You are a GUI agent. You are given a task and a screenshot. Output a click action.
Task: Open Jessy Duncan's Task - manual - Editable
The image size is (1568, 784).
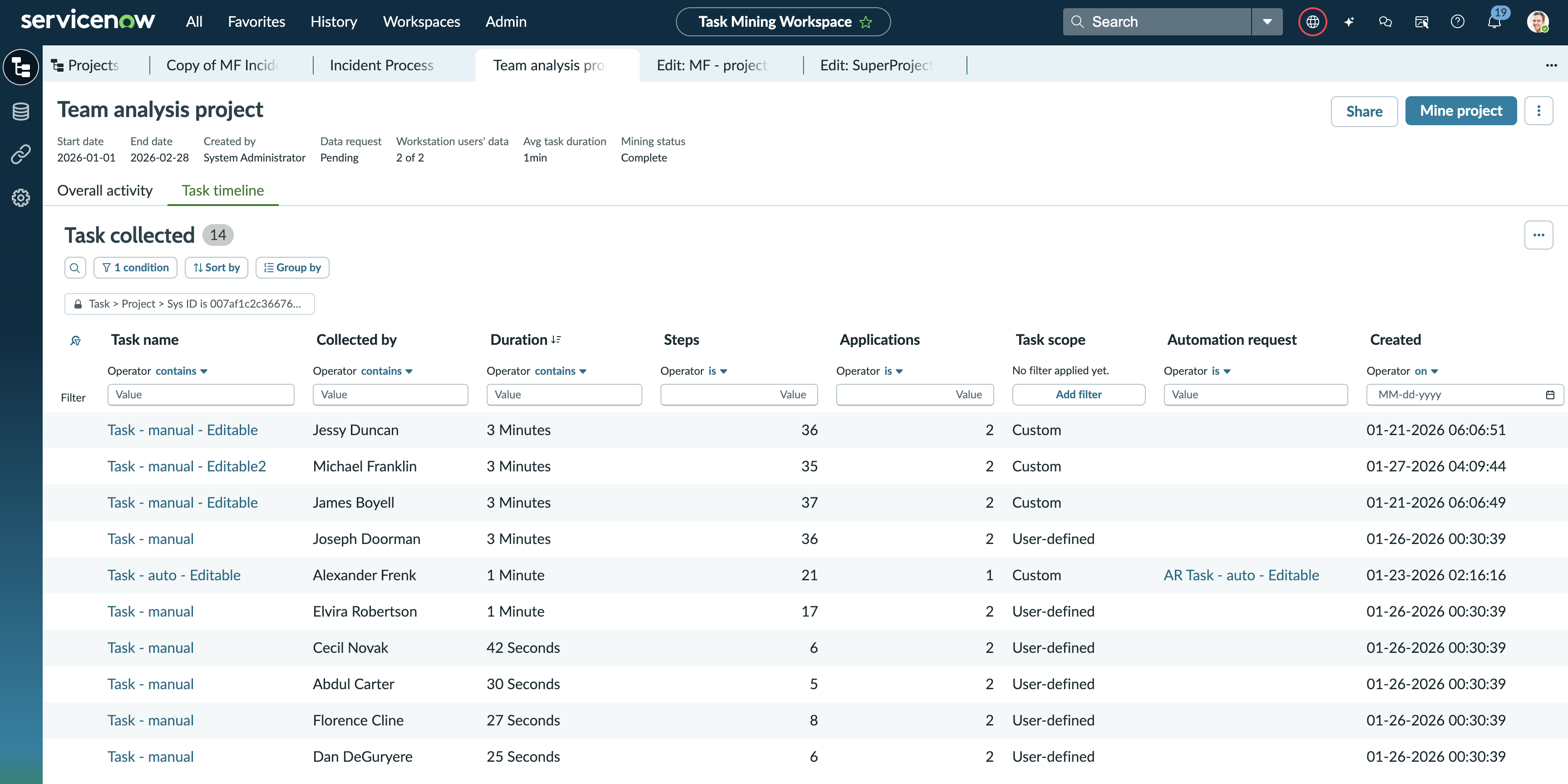tap(182, 430)
